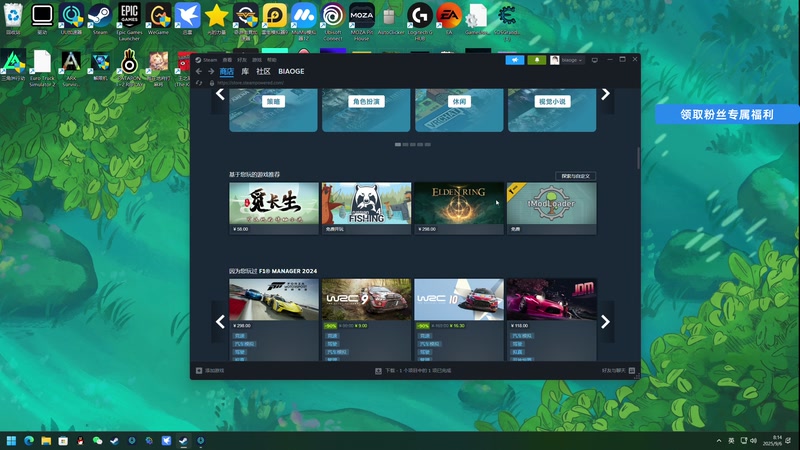Open QQ penguin from the taskbar

(x=80, y=441)
